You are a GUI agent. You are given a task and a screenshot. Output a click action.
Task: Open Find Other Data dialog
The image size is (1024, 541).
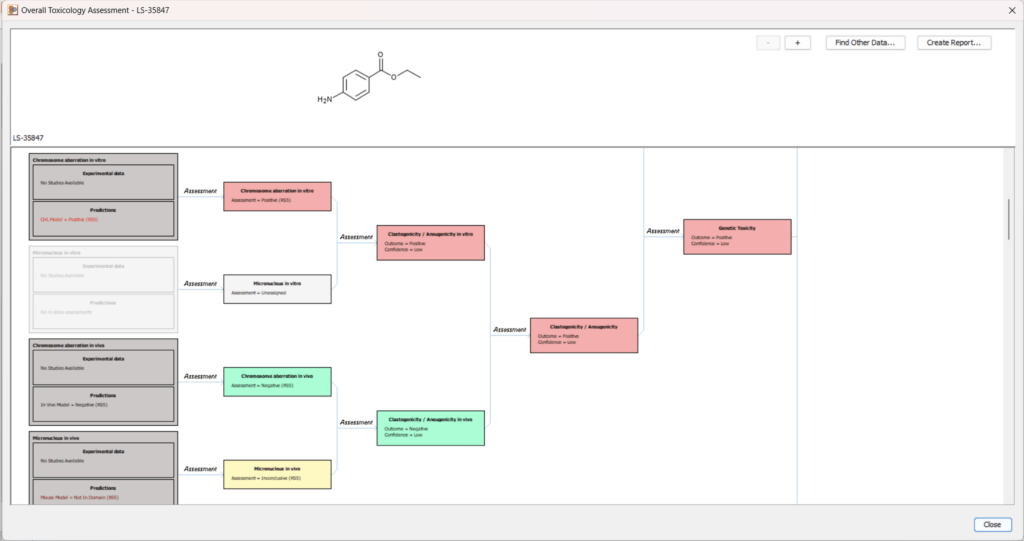coord(866,43)
